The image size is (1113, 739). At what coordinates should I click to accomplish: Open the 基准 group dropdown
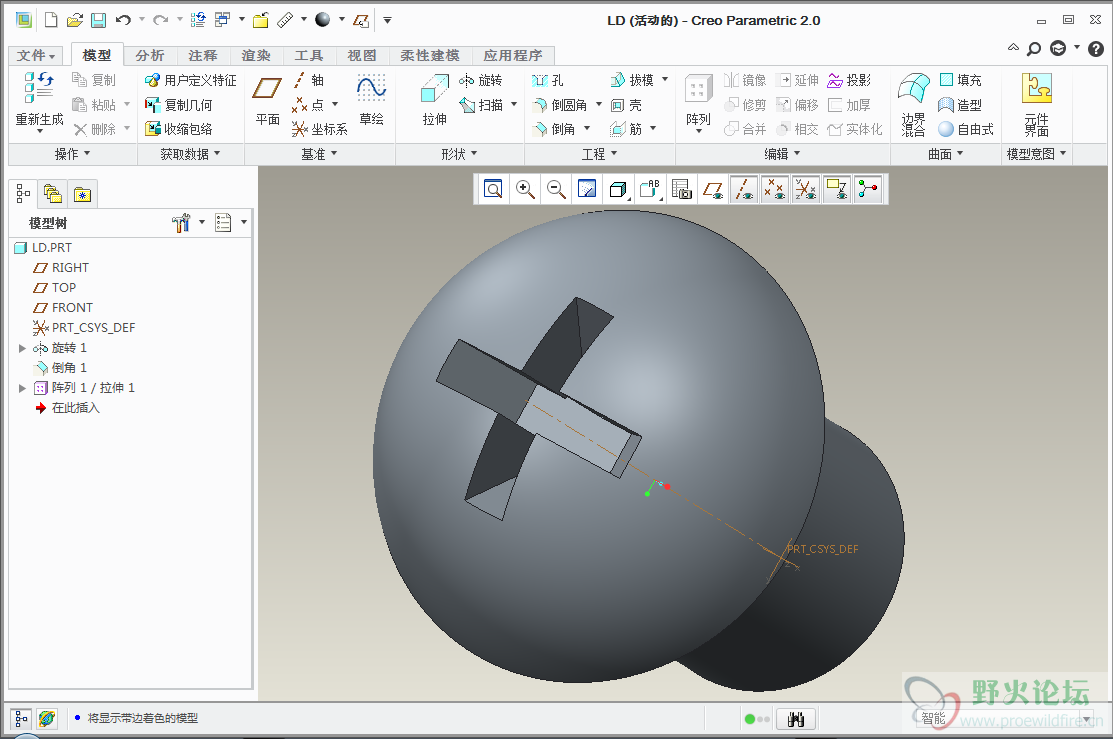click(x=319, y=154)
